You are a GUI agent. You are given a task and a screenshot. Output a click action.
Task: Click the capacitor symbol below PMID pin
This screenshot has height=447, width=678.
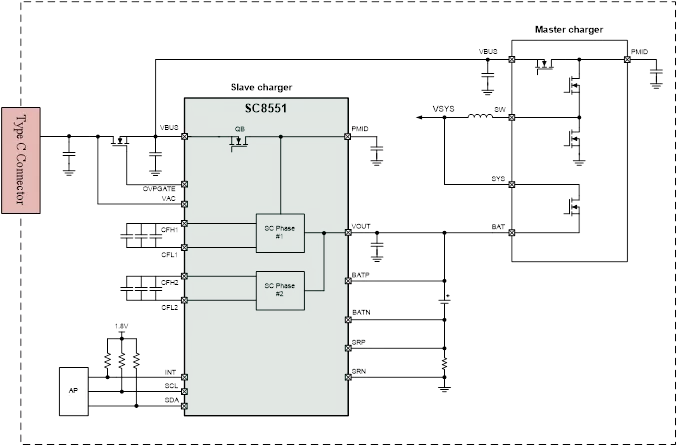(376, 149)
